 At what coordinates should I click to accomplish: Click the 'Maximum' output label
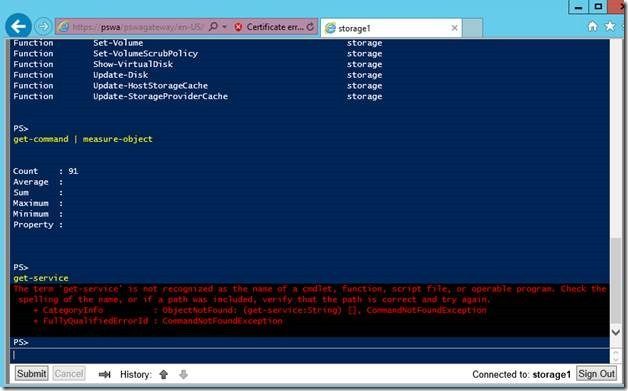pyautogui.click(x=31, y=203)
